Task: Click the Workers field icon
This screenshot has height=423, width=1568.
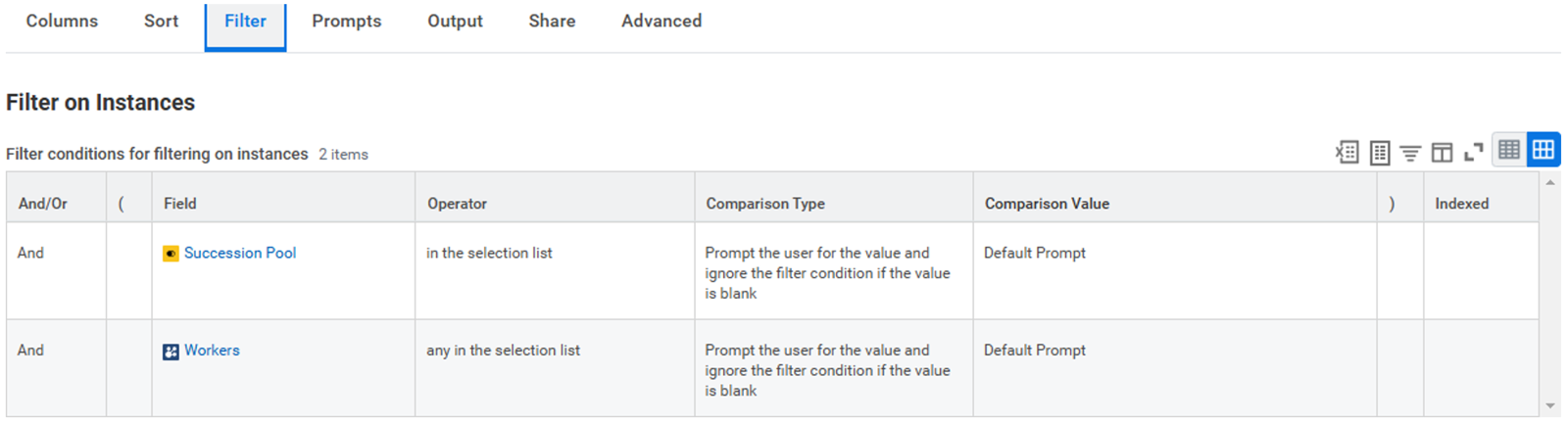Action: (171, 352)
